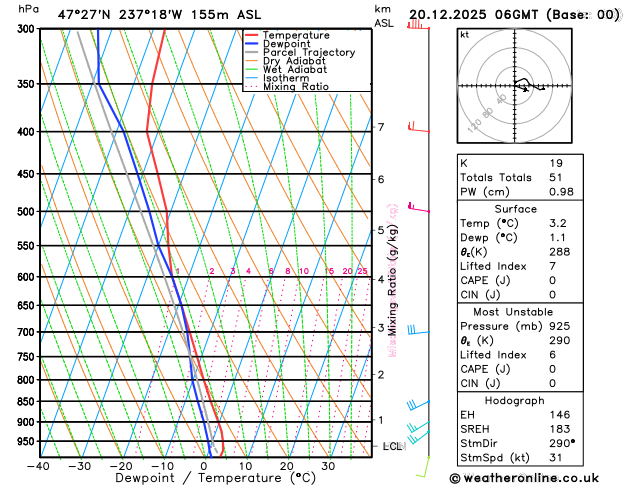Screen dimensions: 629x486
Task: Click the Pressure (mb) value 925
Action: [560, 326]
